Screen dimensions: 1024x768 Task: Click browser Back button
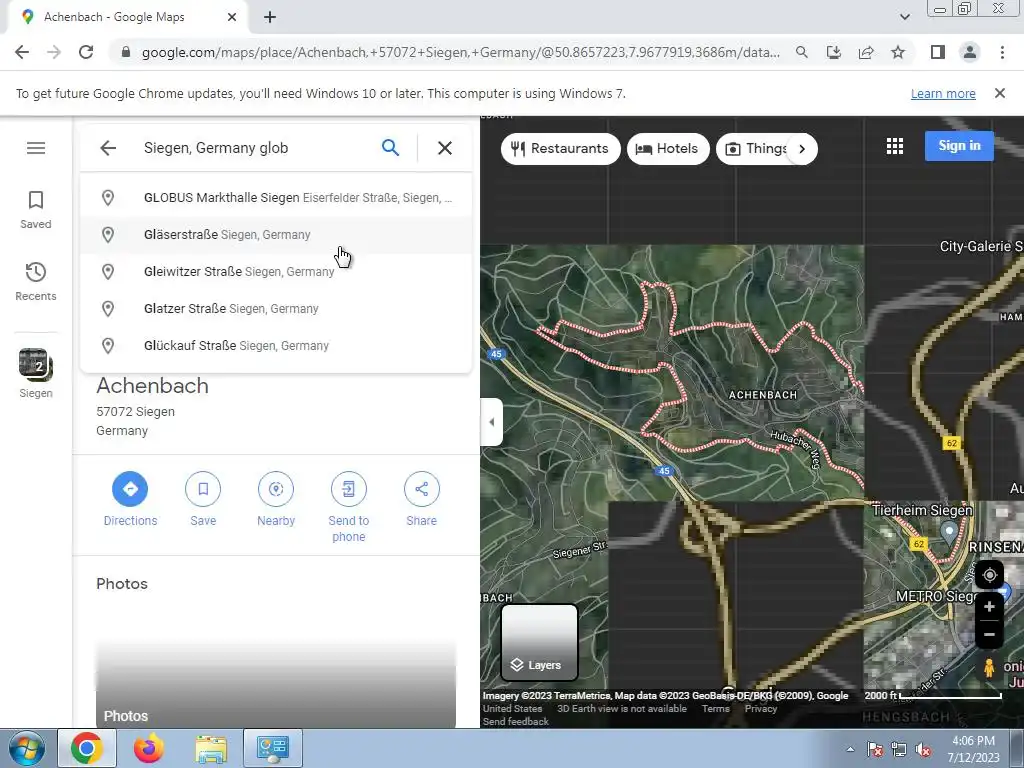tap(22, 52)
